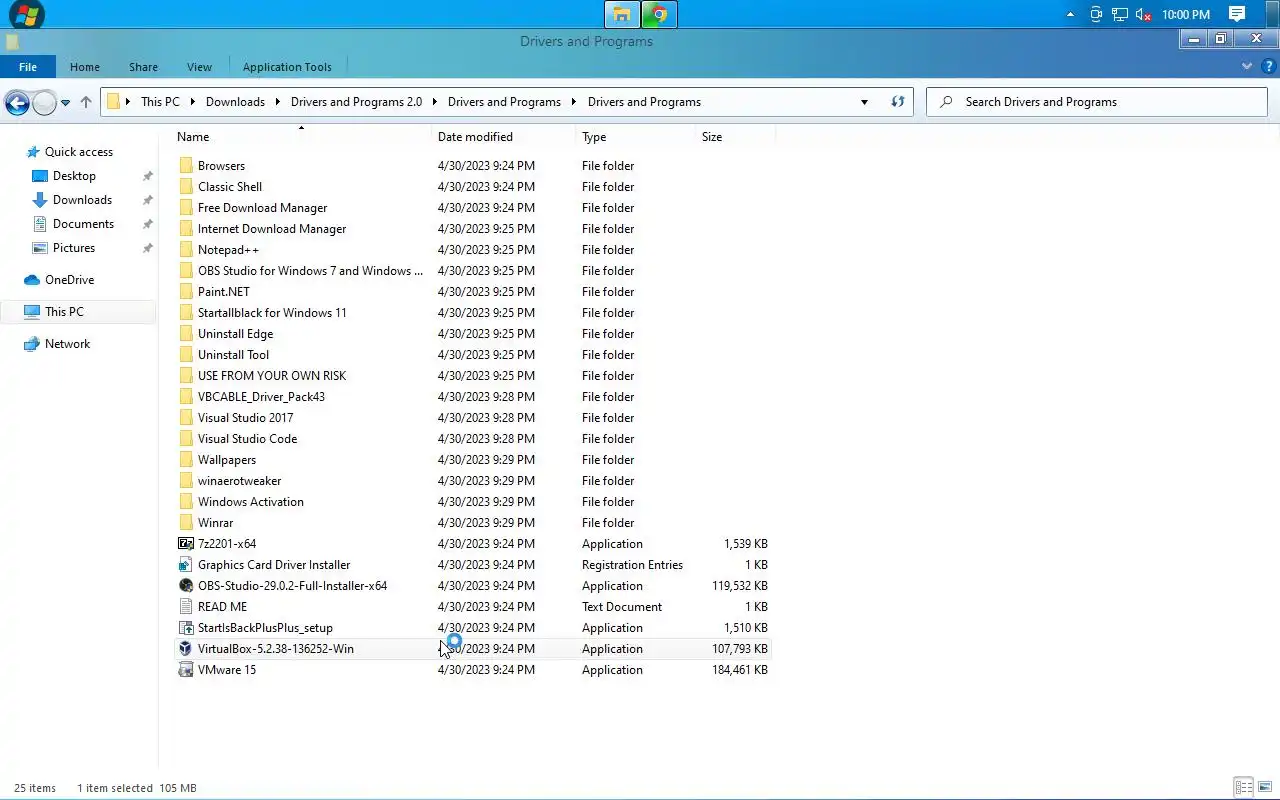Go forward with the Forward arrow

pos(44,102)
